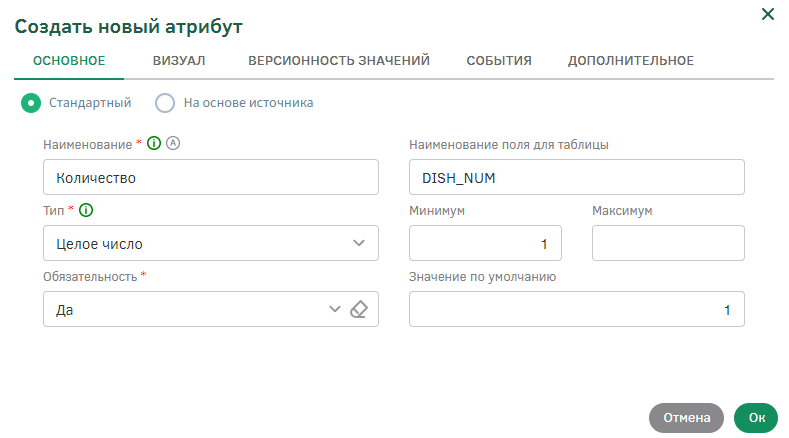Open the Дополнительное tab
The height and width of the screenshot is (438, 789).
(x=631, y=61)
